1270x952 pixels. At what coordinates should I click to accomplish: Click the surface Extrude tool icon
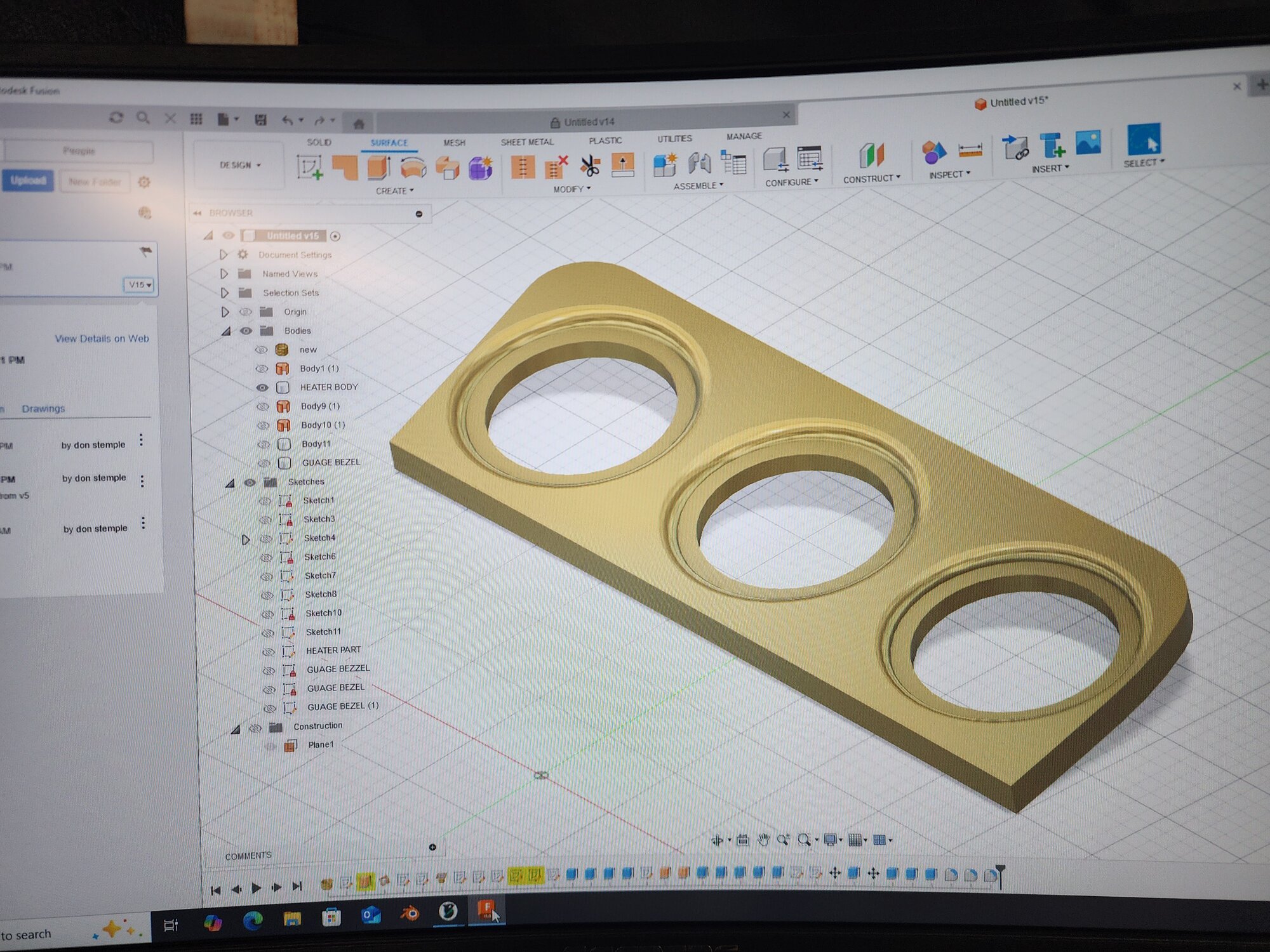tap(378, 168)
